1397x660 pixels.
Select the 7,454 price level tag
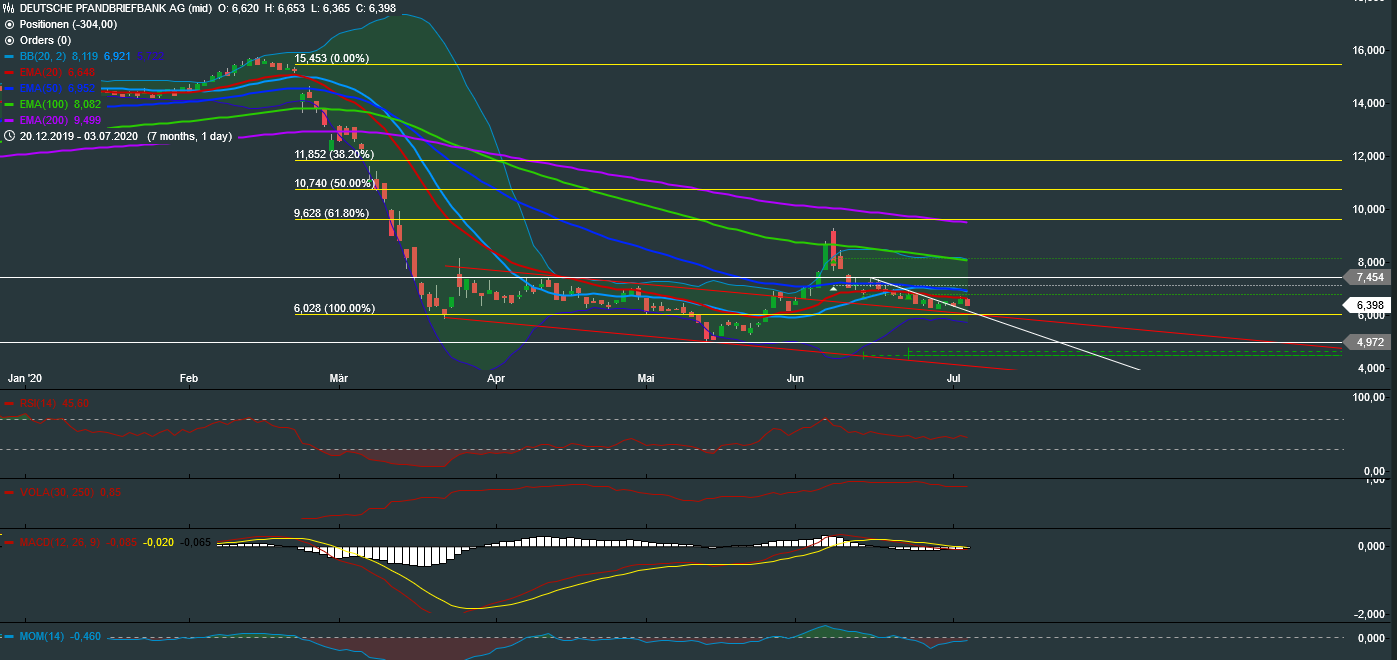pyautogui.click(x=1365, y=277)
